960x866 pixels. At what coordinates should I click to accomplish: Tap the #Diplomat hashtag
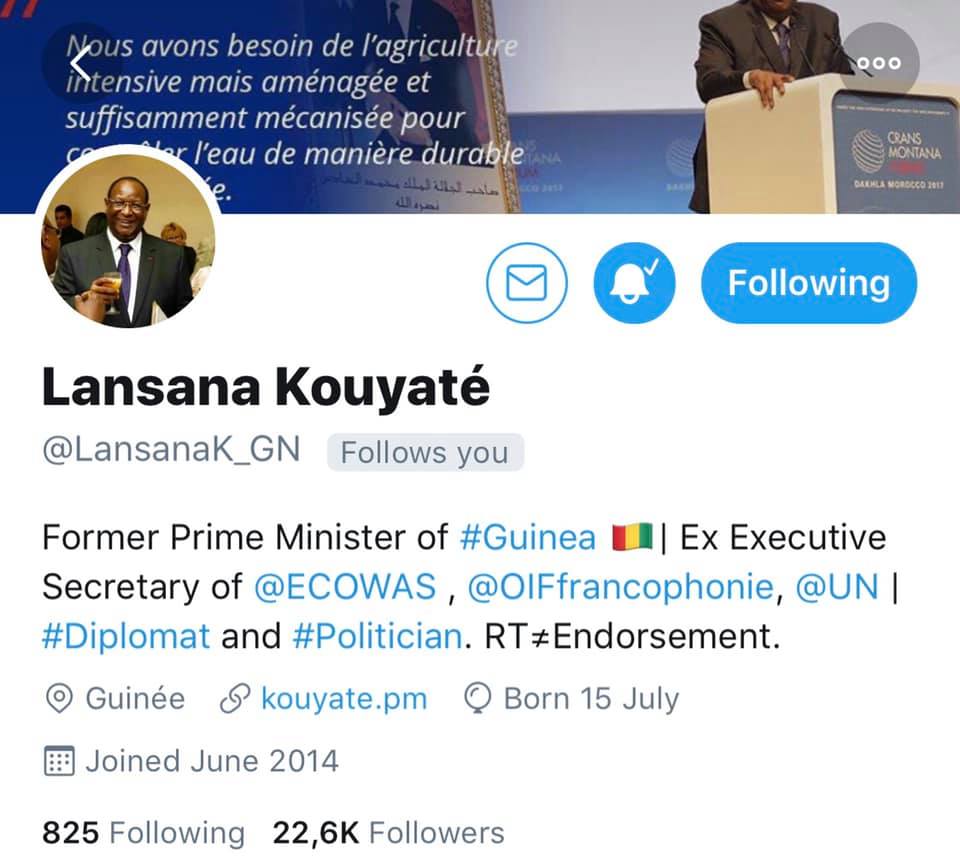pyautogui.click(x=126, y=636)
